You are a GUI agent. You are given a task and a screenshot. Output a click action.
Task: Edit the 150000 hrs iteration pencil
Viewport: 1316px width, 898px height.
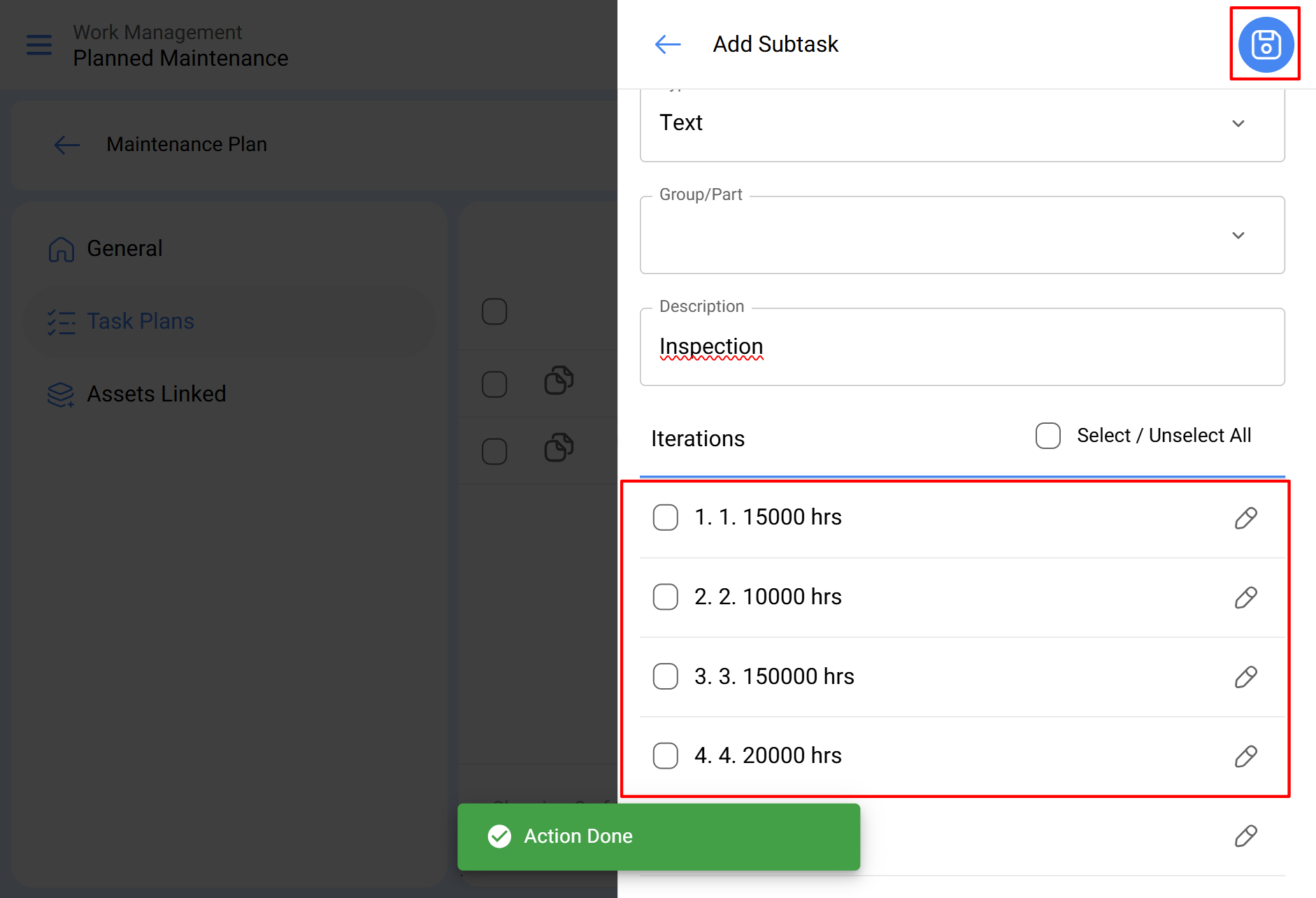(1245, 677)
